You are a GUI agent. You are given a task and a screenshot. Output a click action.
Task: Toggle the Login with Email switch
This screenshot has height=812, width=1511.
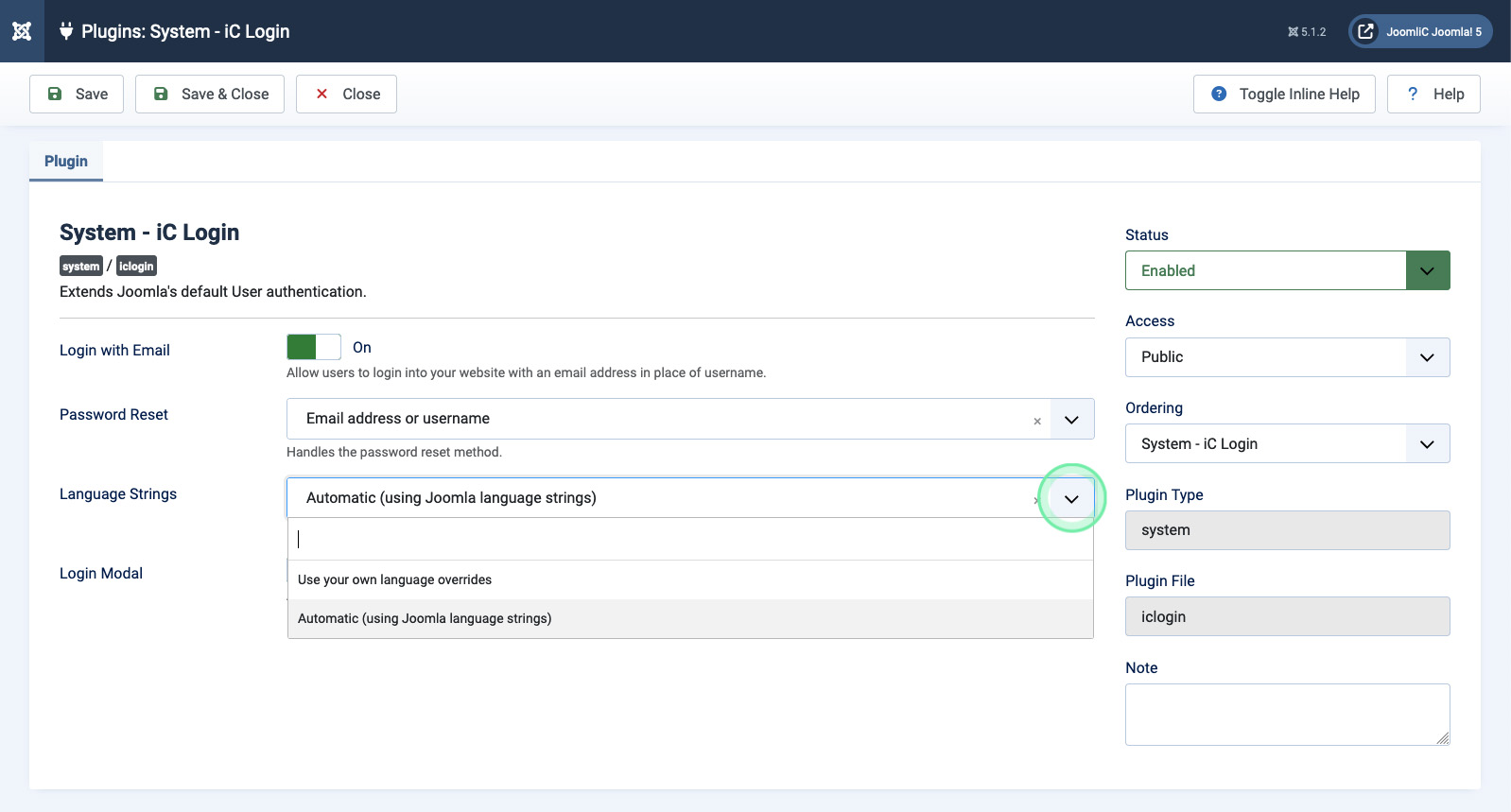pos(314,347)
